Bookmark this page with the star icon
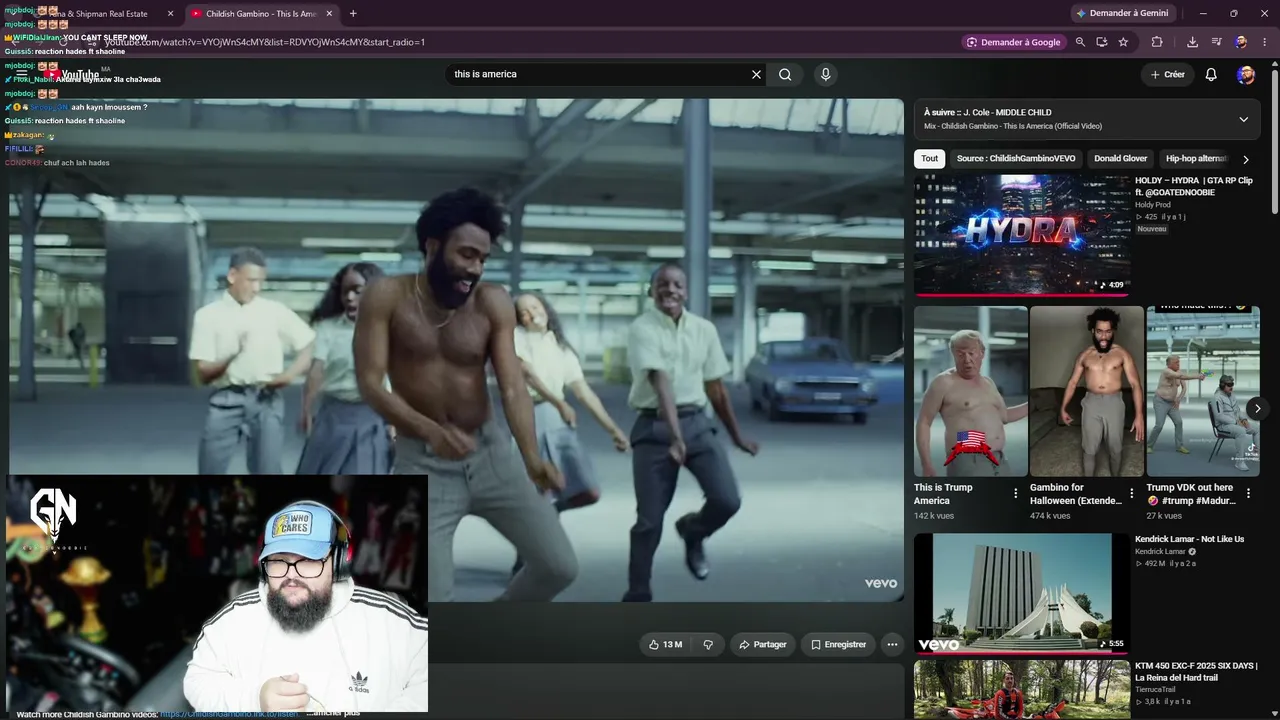Image resolution: width=1280 pixels, height=720 pixels. pyautogui.click(x=1123, y=42)
